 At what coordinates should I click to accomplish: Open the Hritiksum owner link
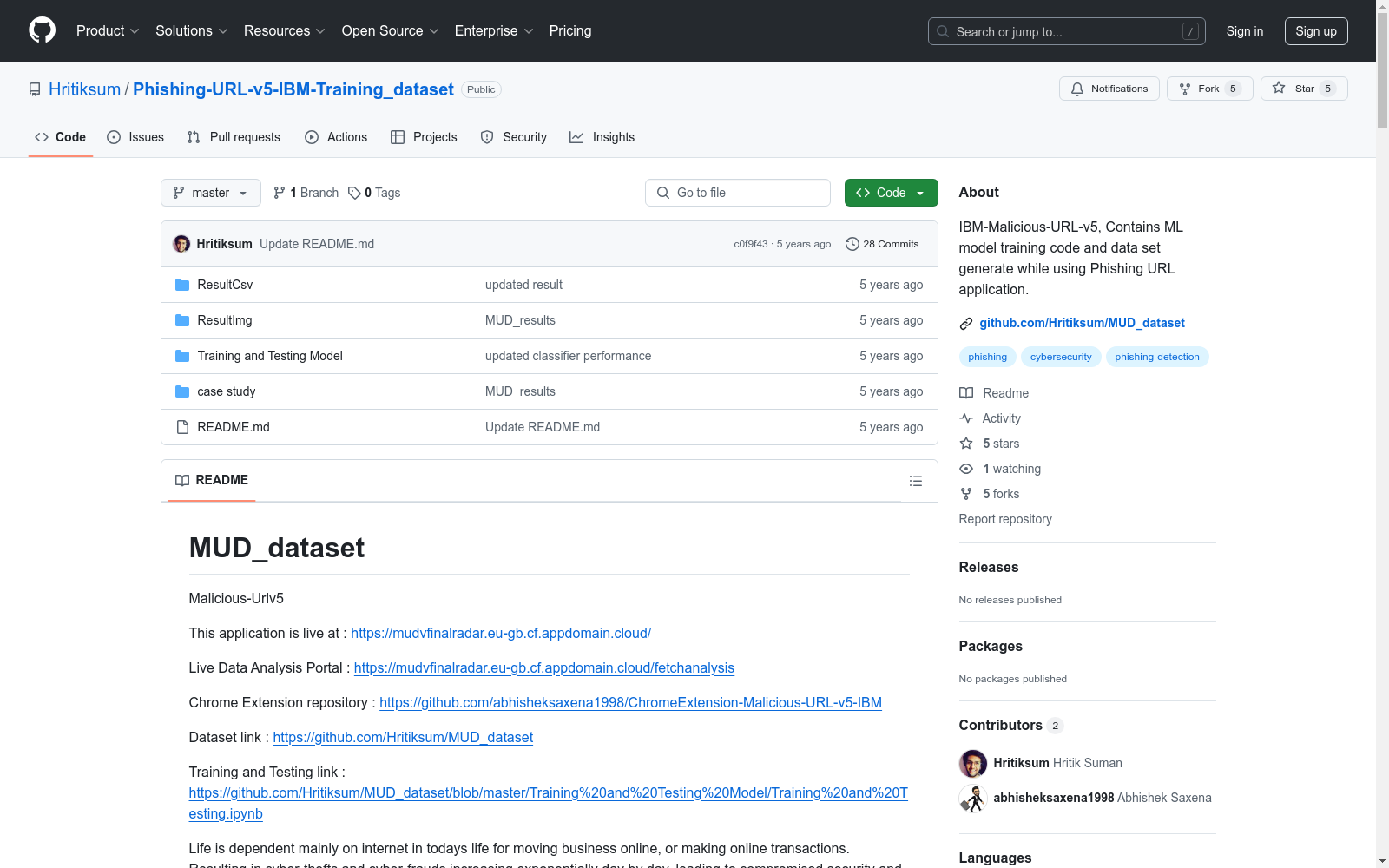point(84,89)
